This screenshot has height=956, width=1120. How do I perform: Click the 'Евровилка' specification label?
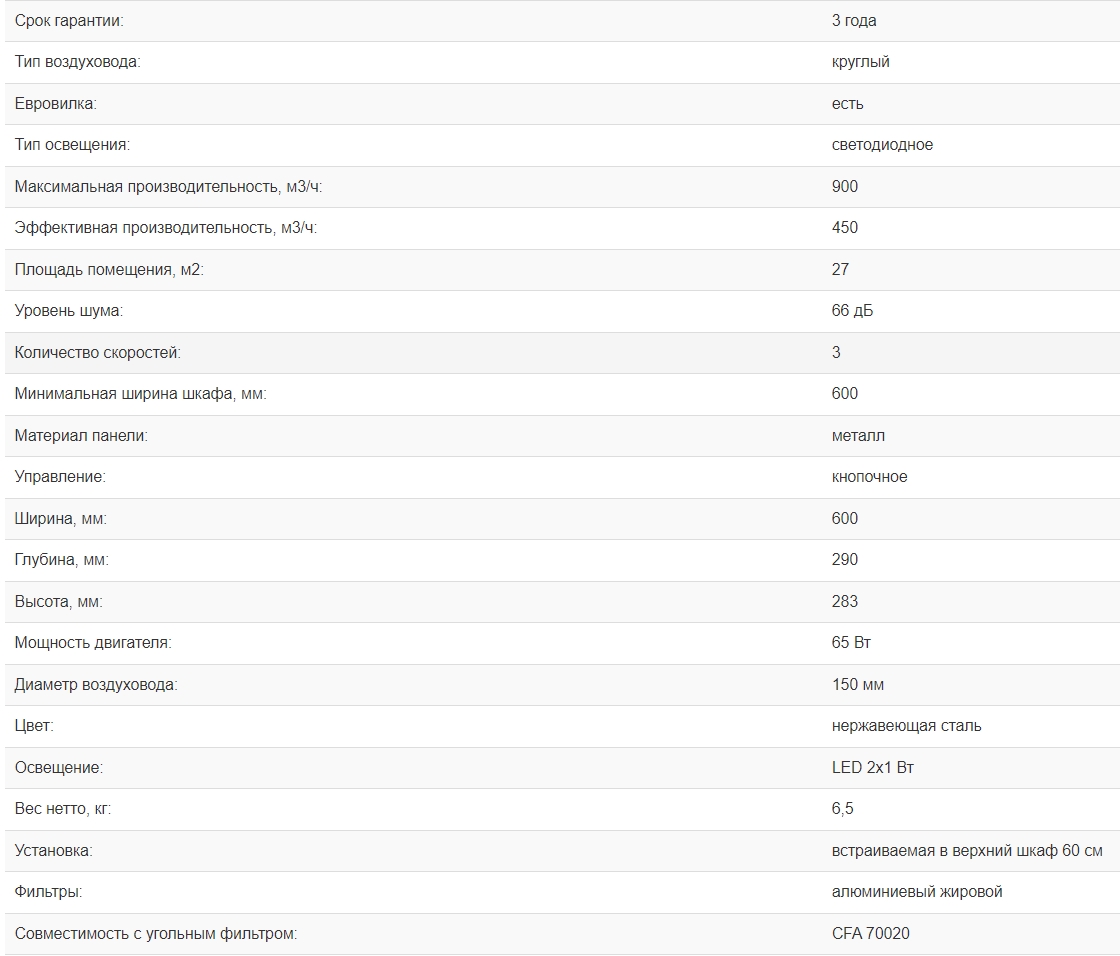pyautogui.click(x=55, y=104)
